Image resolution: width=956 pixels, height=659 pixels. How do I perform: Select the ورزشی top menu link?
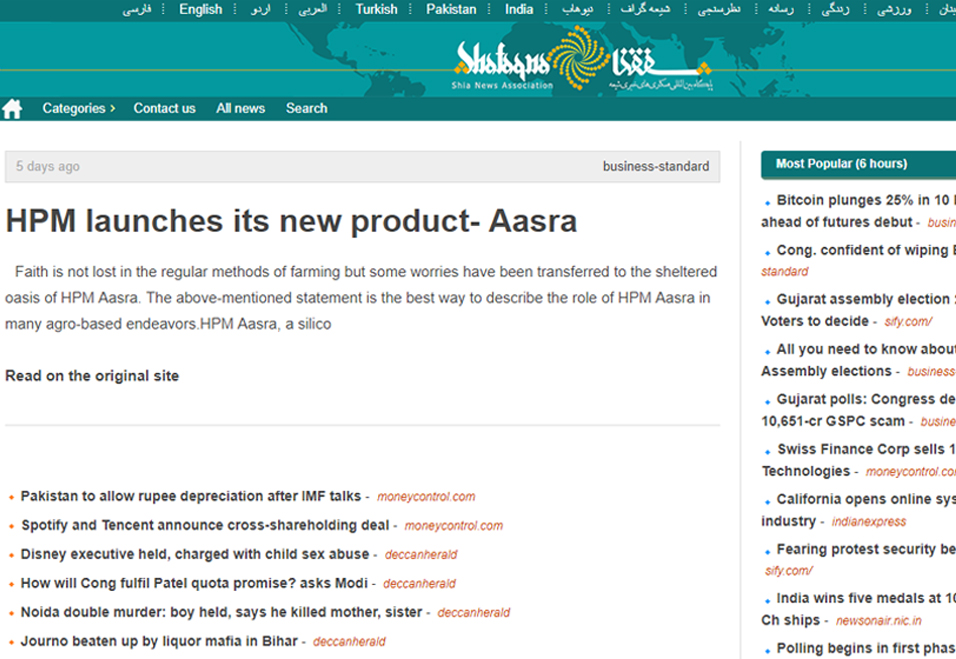click(894, 9)
